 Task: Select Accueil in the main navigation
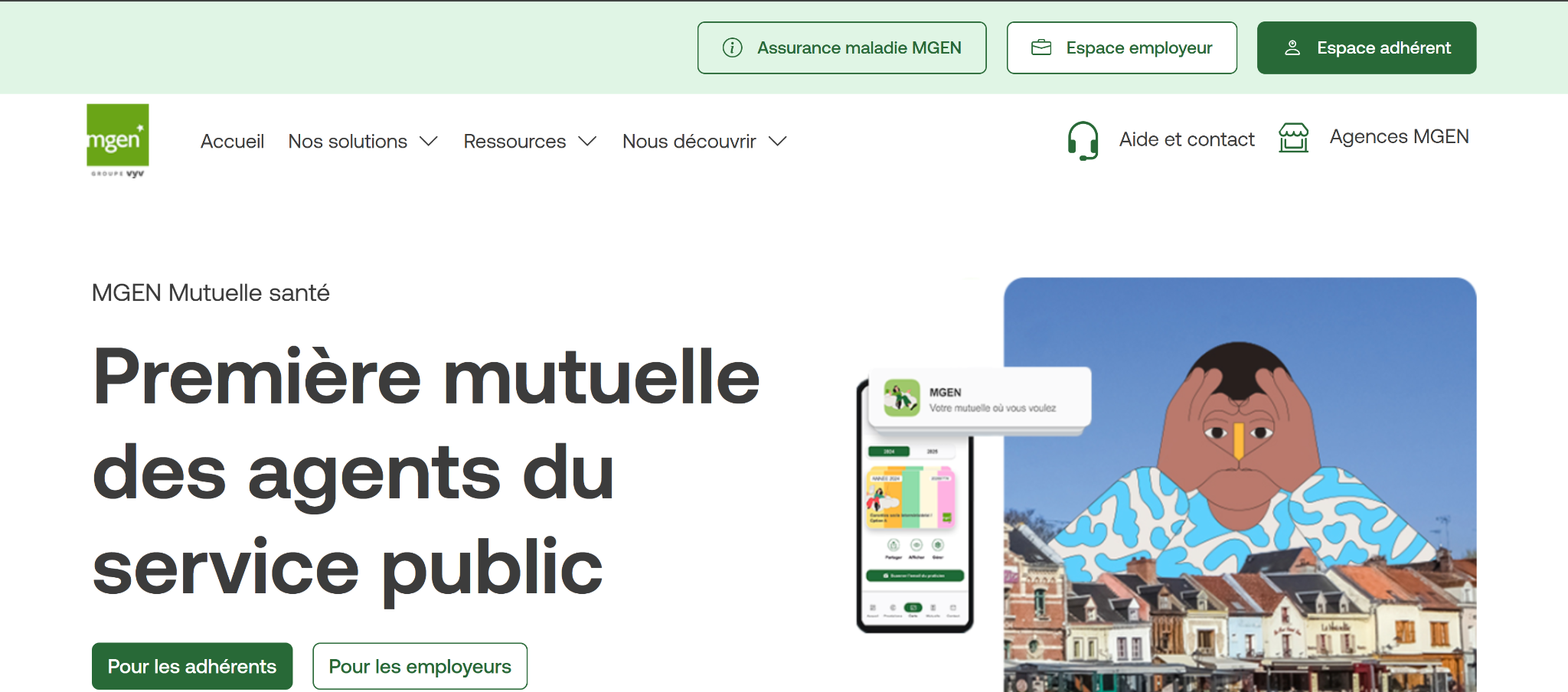coord(232,141)
